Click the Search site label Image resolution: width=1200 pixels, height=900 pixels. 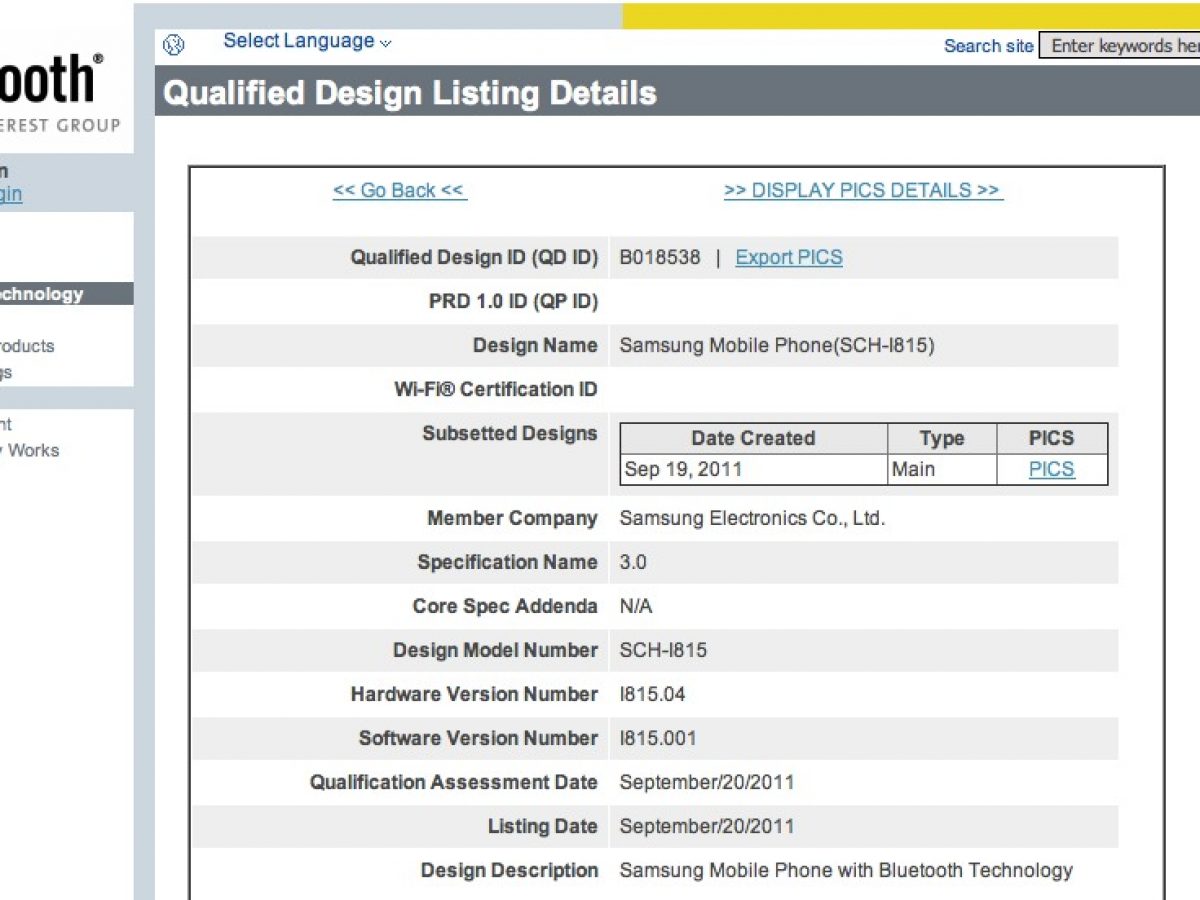(x=988, y=46)
